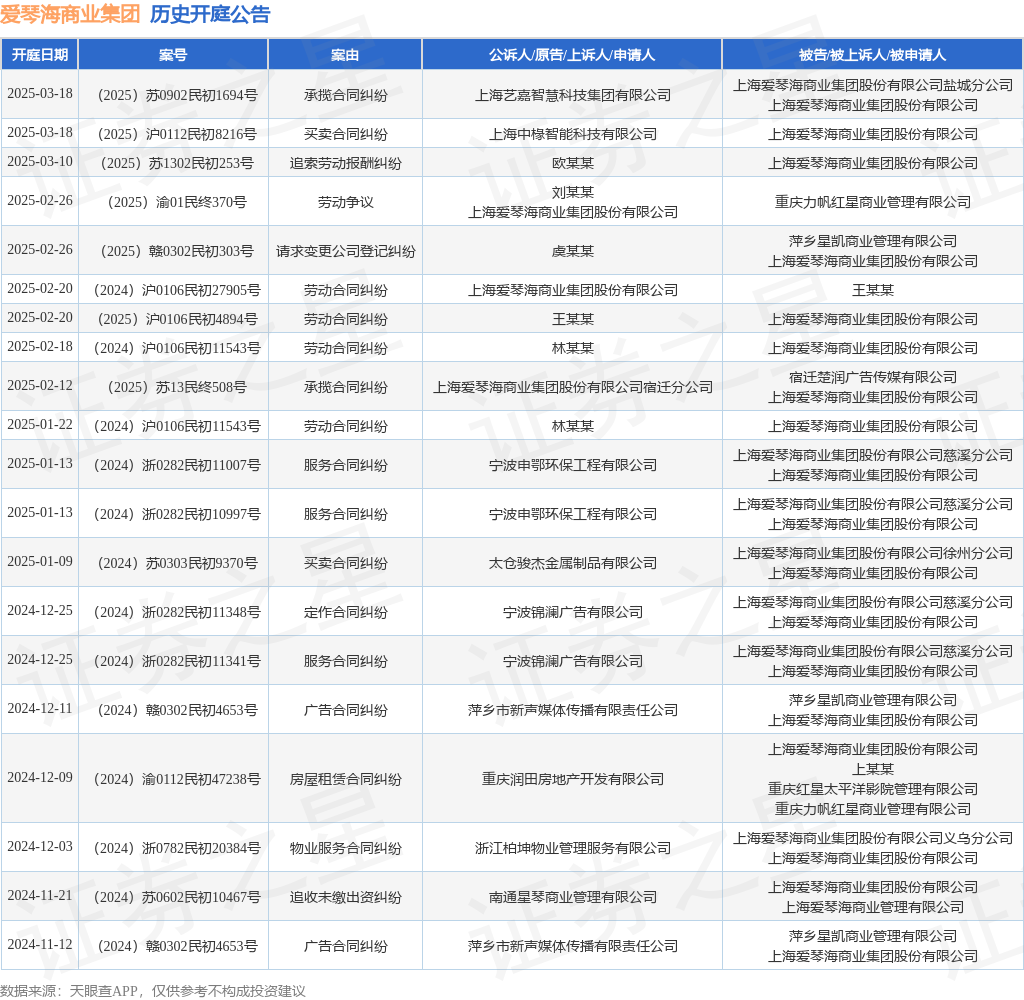The height and width of the screenshot is (1000, 1024).
Task: Click the 历史开庭公告 heading
Action: (x=210, y=14)
